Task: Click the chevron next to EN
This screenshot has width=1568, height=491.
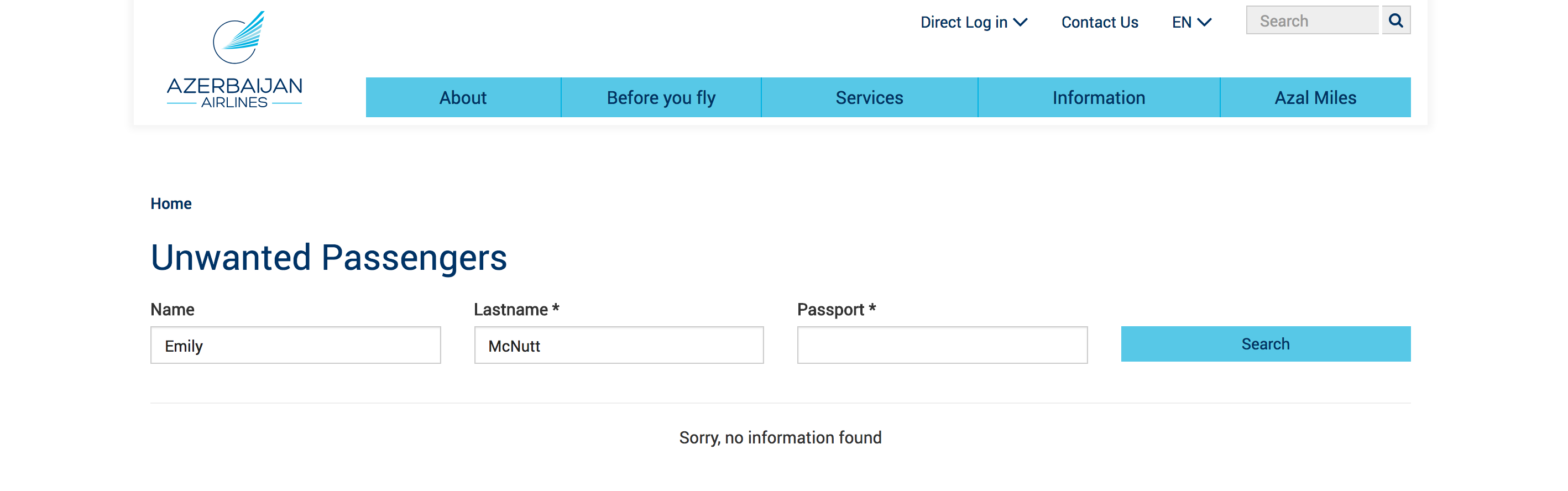Action: [1204, 23]
